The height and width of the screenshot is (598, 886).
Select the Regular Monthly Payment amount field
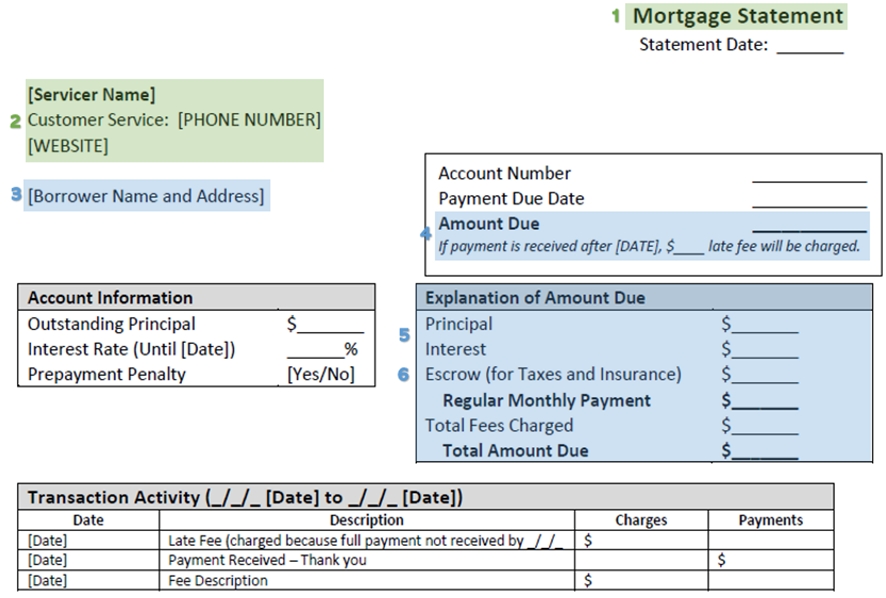click(760, 401)
